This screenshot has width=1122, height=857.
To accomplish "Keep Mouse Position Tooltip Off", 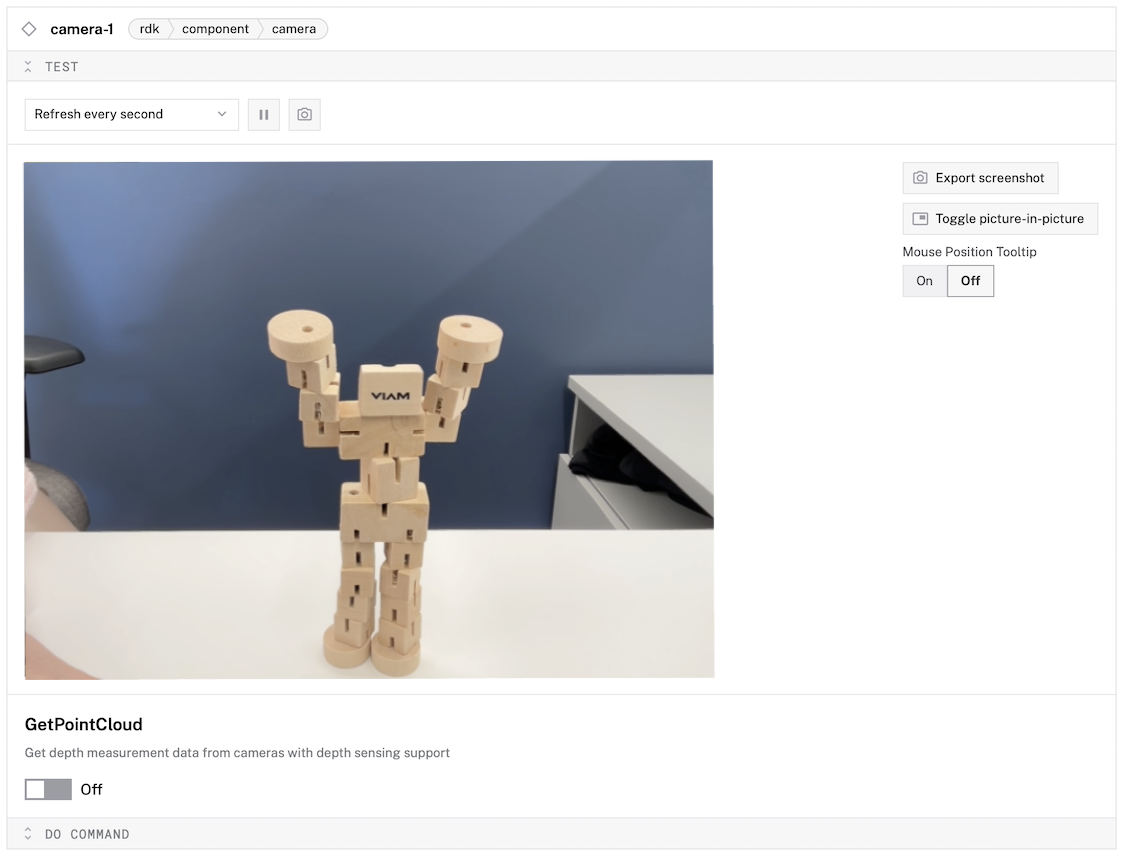I will click(x=970, y=281).
